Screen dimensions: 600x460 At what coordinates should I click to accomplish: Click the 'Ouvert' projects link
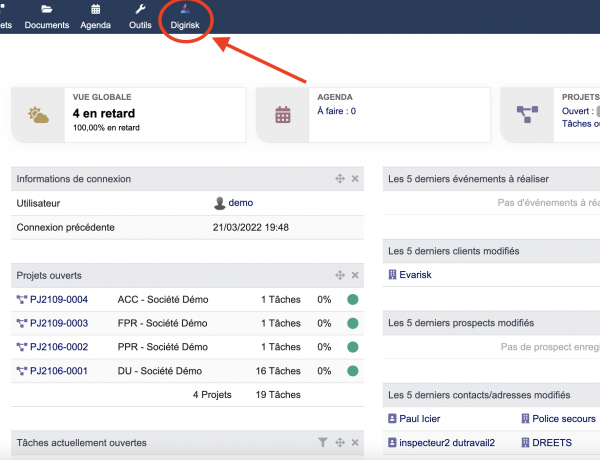pyautogui.click(x=577, y=111)
